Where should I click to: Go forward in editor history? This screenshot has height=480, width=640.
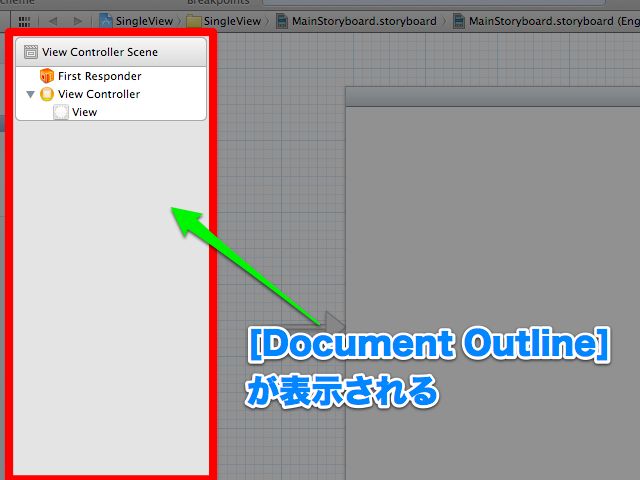tap(77, 21)
